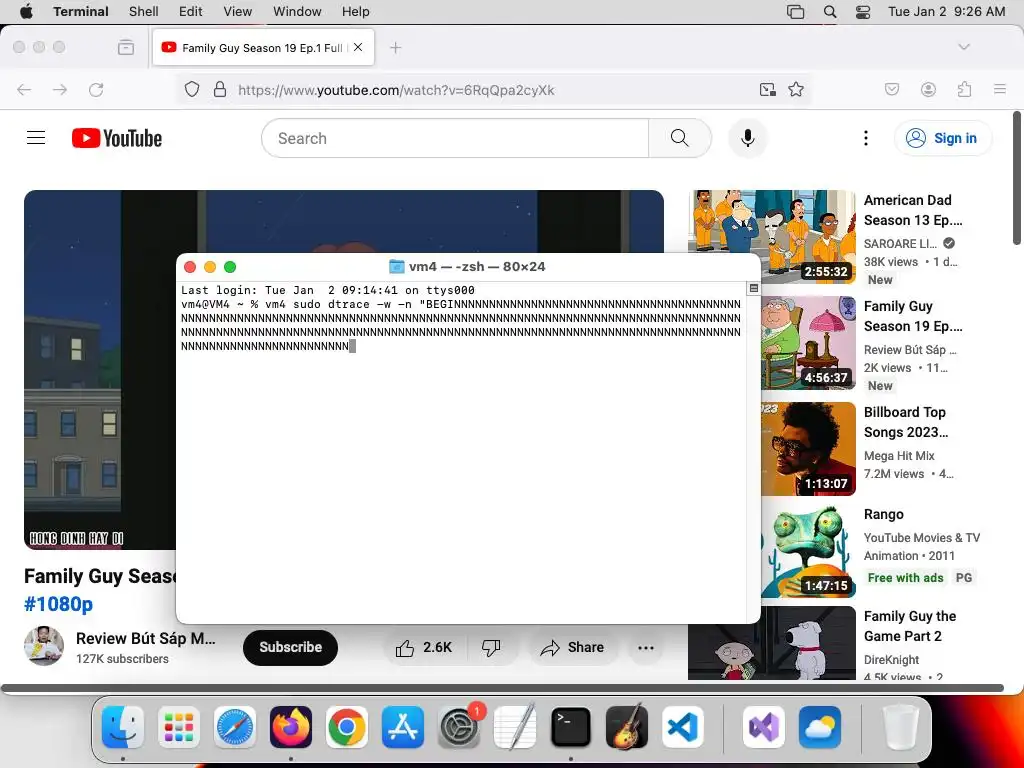The image size is (1024, 768).
Task: Open the Review Bút Sáp M... channel name
Action: pos(146,638)
